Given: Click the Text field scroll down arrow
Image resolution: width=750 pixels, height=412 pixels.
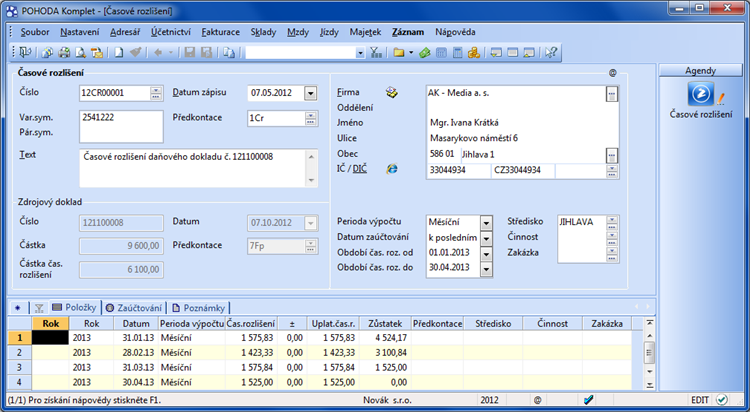Looking at the screenshot, I should 311,180.
